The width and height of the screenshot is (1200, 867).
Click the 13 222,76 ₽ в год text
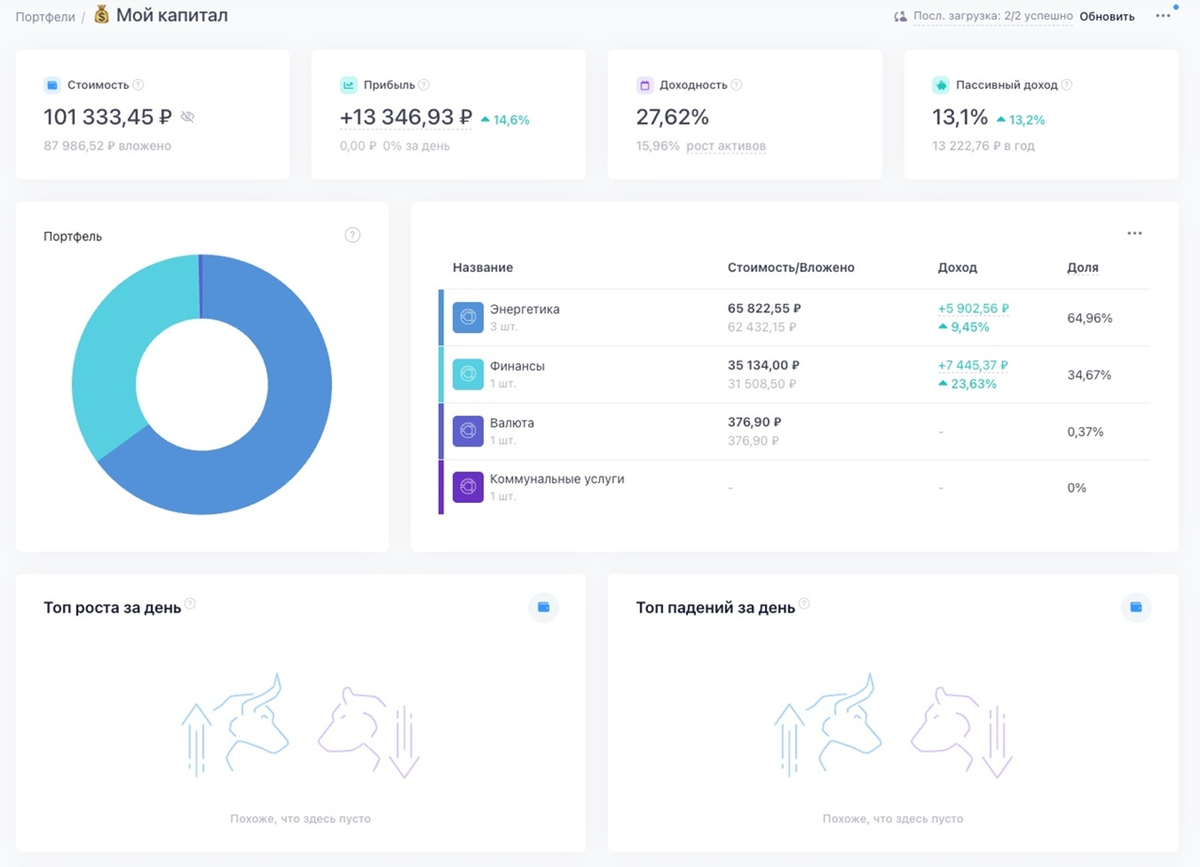coord(983,146)
